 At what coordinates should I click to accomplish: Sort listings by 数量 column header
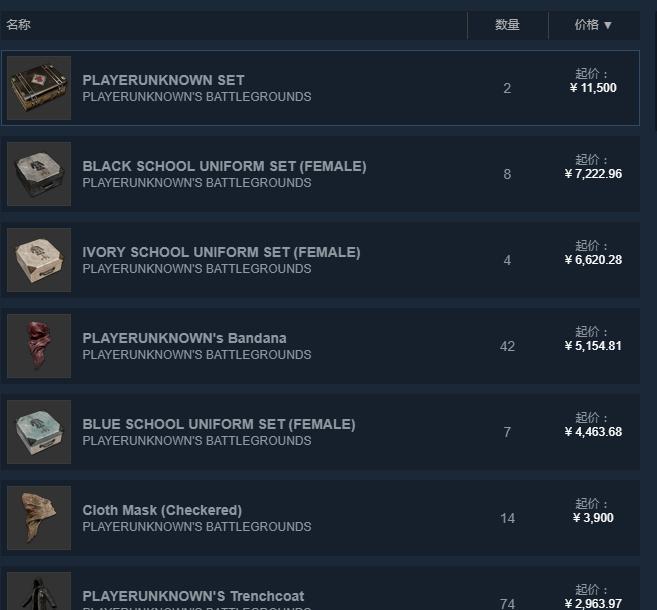coord(507,25)
